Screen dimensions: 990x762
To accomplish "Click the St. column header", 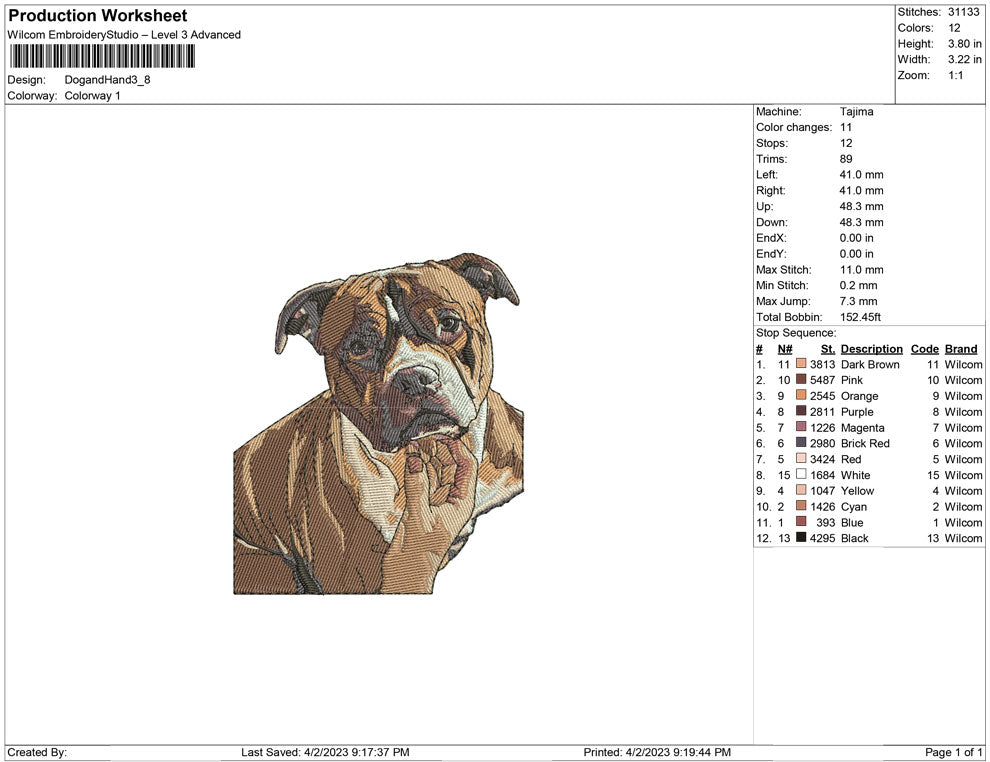I will [x=828, y=349].
